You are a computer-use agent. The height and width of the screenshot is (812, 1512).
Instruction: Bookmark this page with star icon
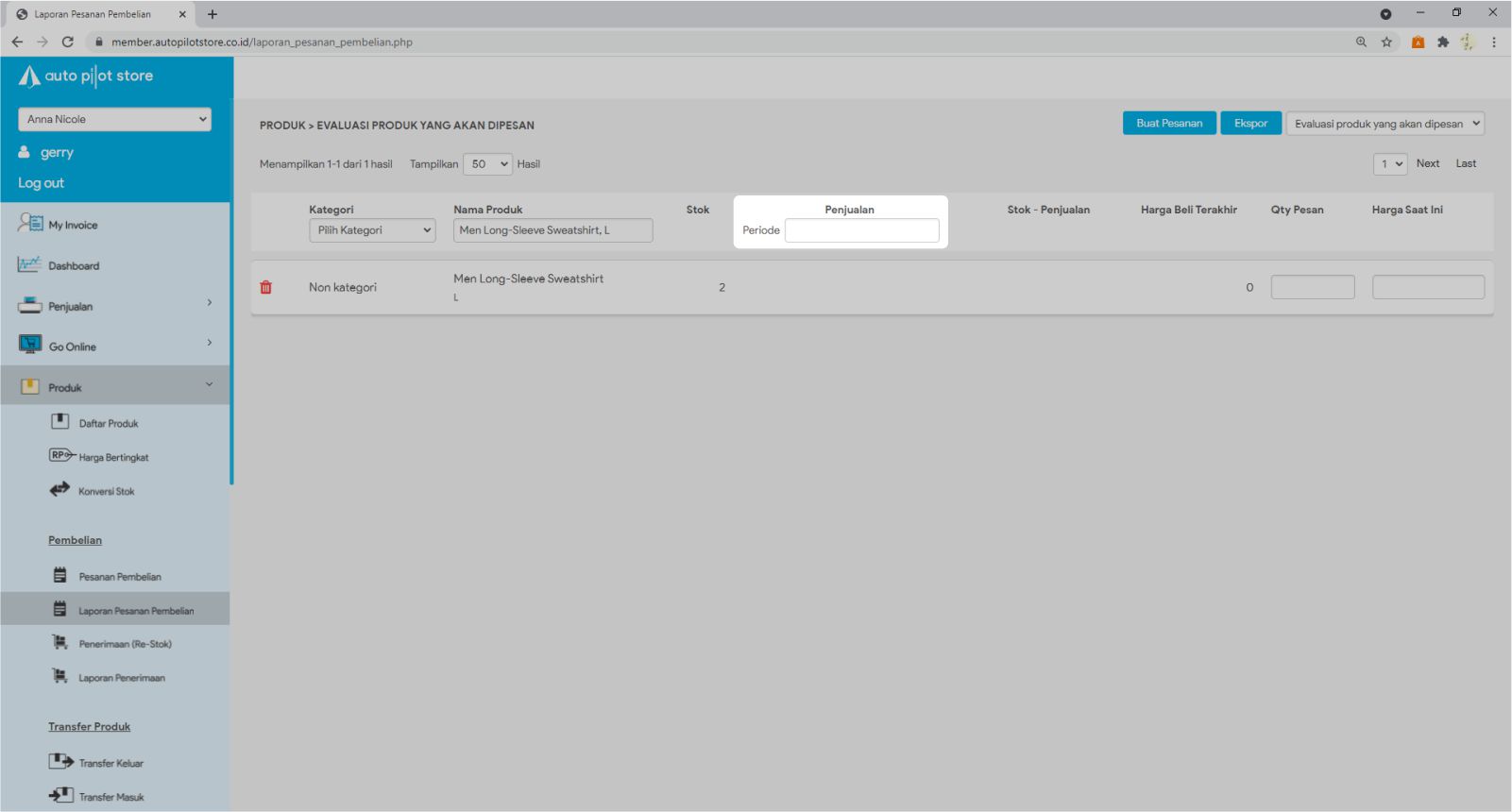1386,42
